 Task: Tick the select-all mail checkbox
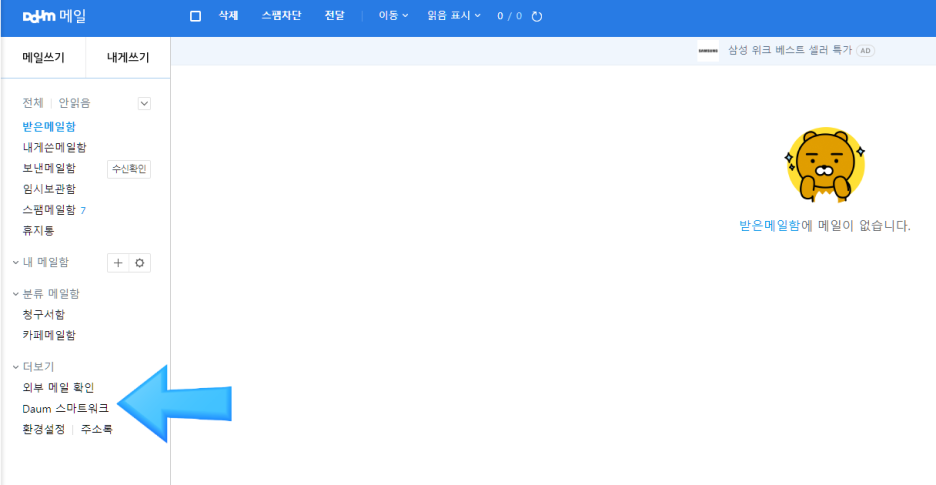[x=195, y=16]
